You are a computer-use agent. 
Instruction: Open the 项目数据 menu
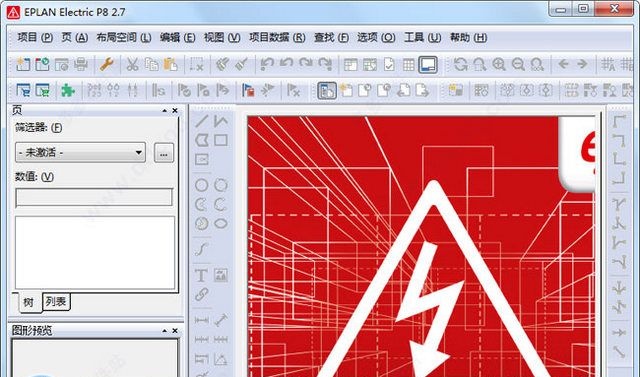click(x=277, y=38)
